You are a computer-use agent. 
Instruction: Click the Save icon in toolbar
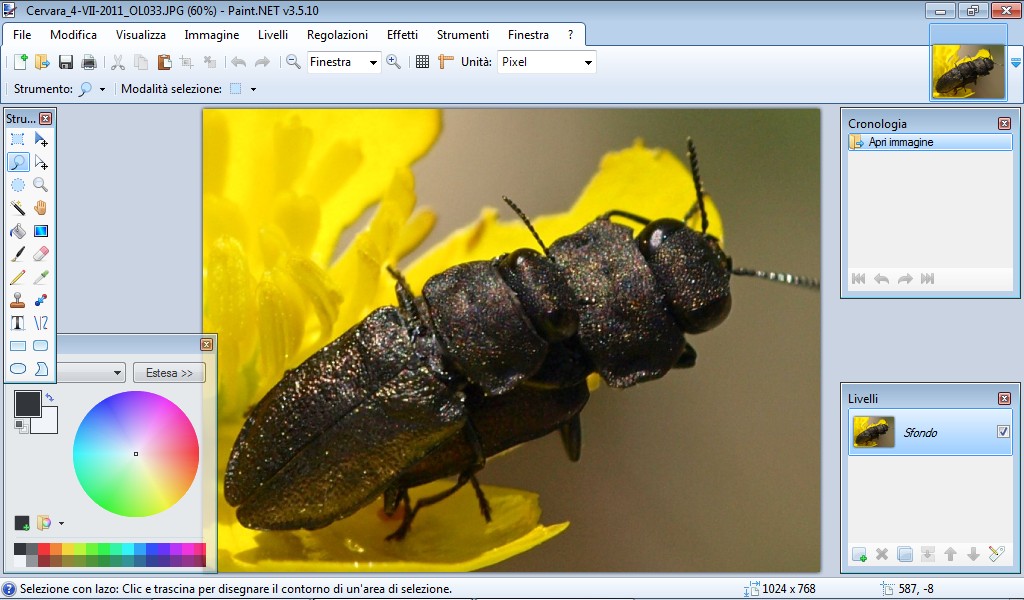(66, 62)
